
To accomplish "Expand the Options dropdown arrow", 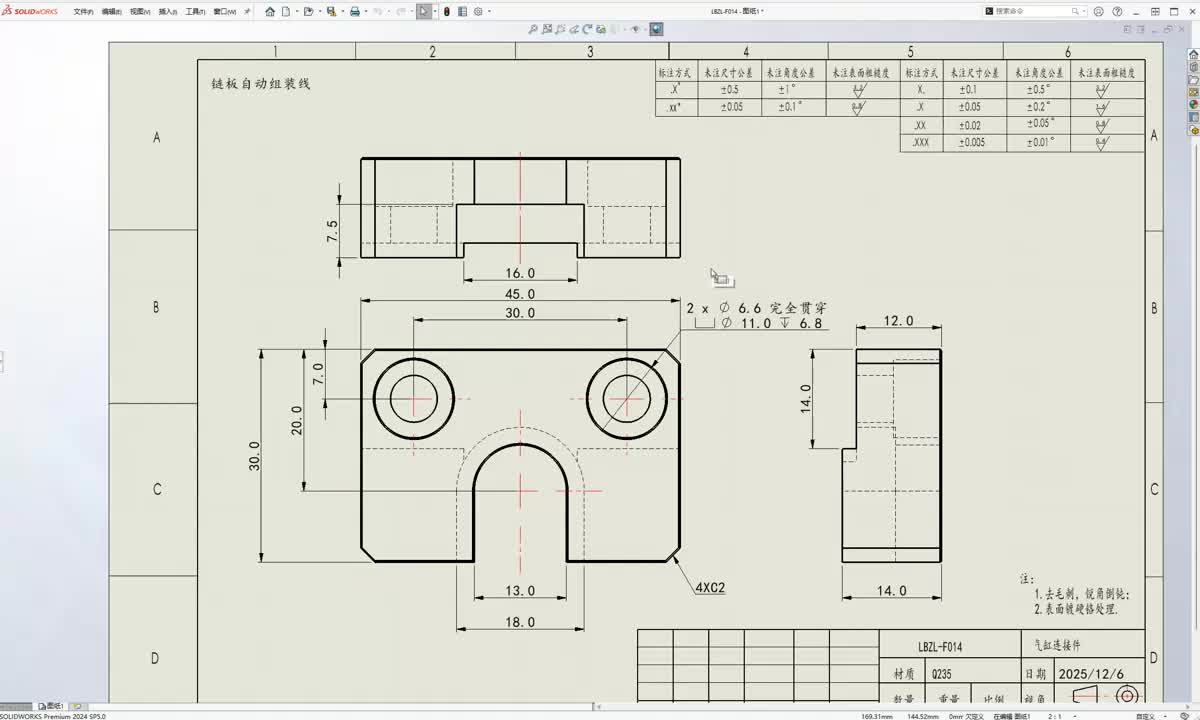I will click(x=489, y=12).
